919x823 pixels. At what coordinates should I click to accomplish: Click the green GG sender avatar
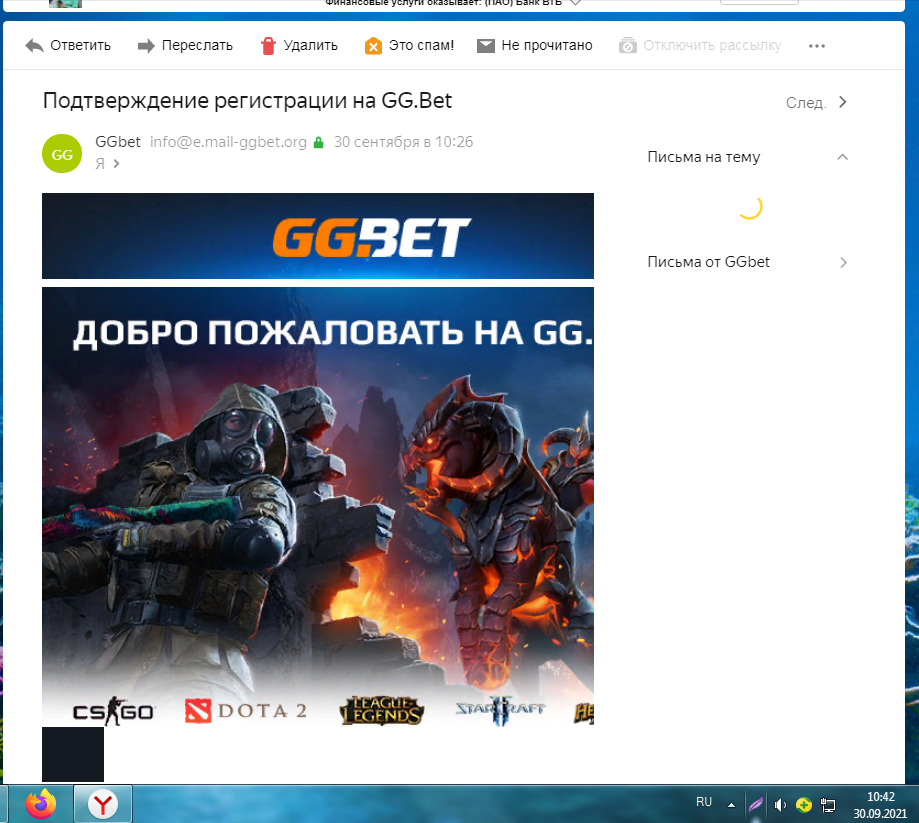coord(62,154)
